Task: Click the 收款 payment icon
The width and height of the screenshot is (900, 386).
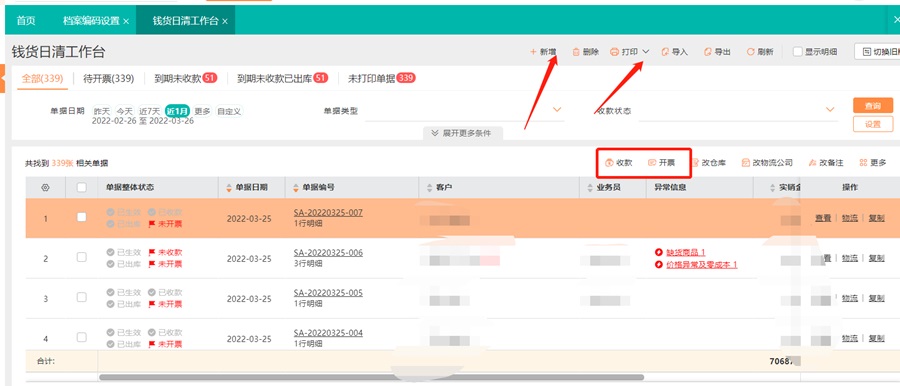Action: (x=610, y=163)
